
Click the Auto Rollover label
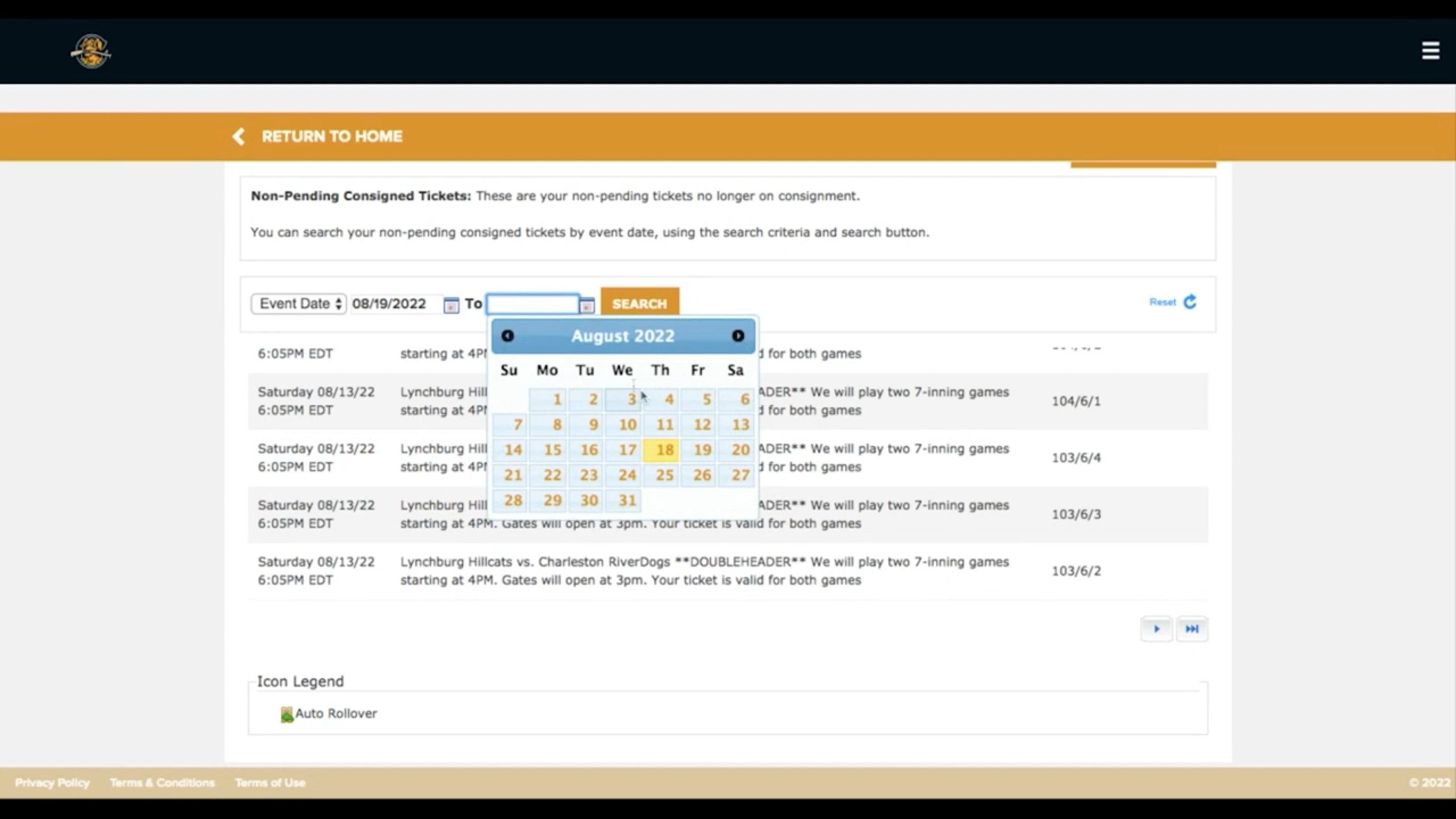click(336, 713)
